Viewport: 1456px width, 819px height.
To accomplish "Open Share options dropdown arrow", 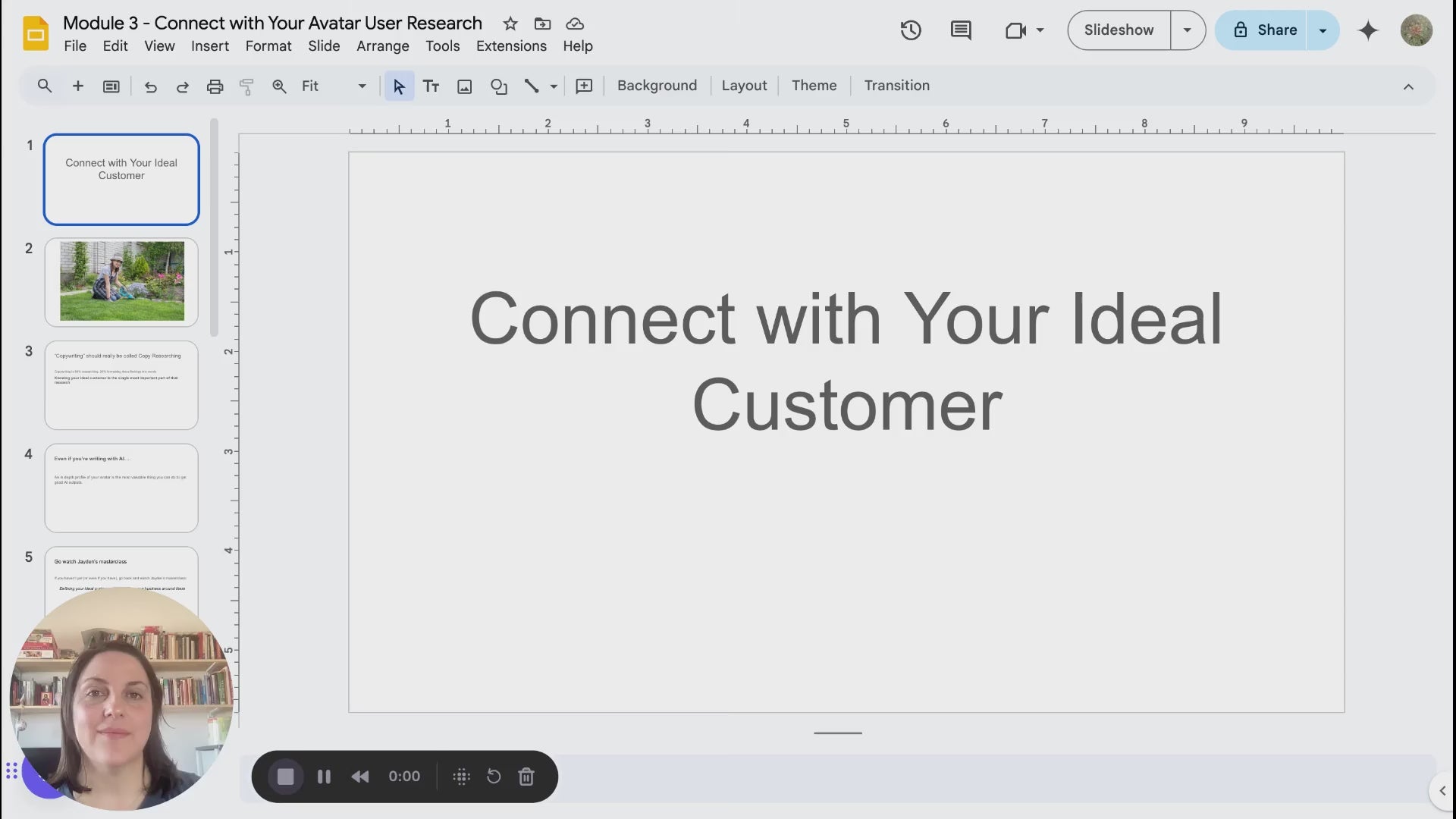I will 1323,30.
